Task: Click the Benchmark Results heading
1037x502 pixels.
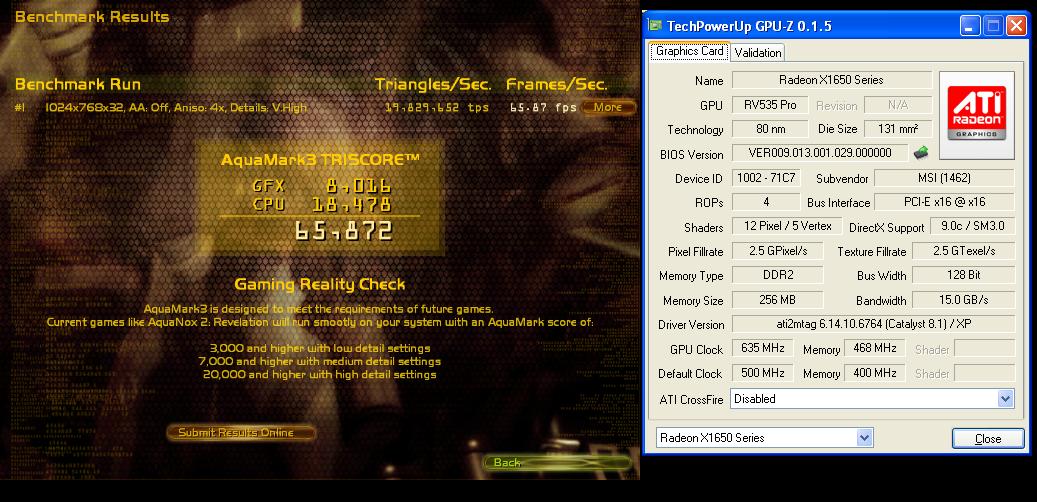Action: point(92,17)
